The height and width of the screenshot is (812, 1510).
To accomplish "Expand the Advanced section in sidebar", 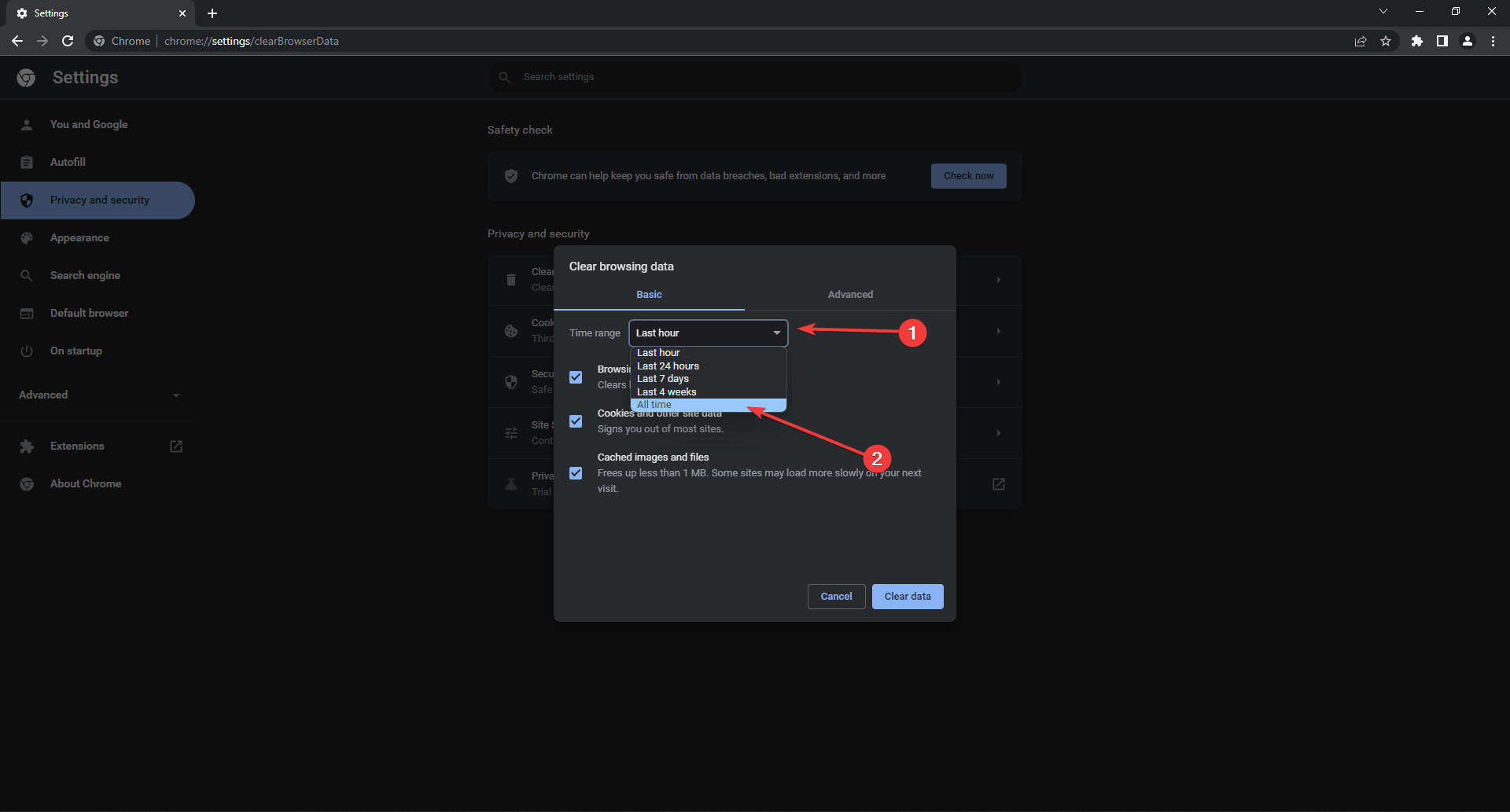I will (x=98, y=395).
